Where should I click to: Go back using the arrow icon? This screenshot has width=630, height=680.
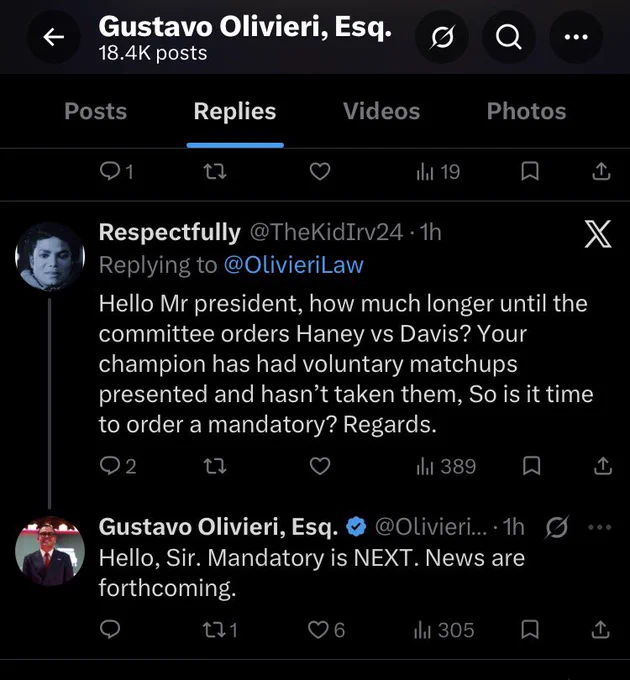(54, 37)
